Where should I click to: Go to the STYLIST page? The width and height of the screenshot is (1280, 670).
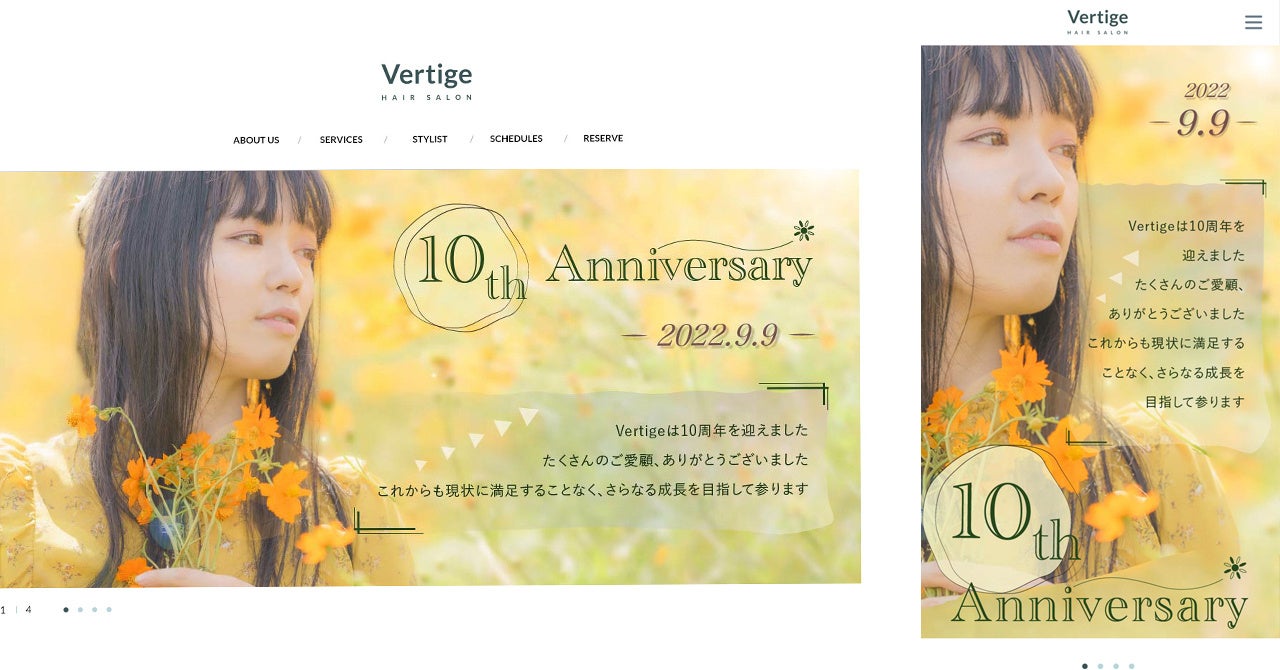click(x=430, y=139)
